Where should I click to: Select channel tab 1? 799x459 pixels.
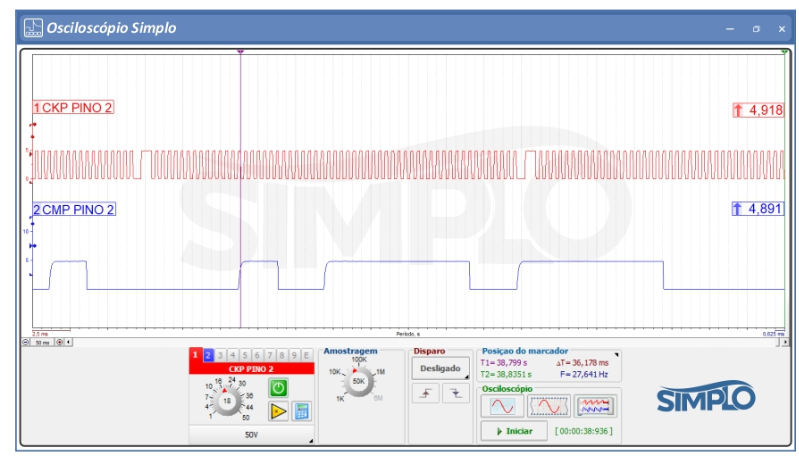(x=195, y=355)
